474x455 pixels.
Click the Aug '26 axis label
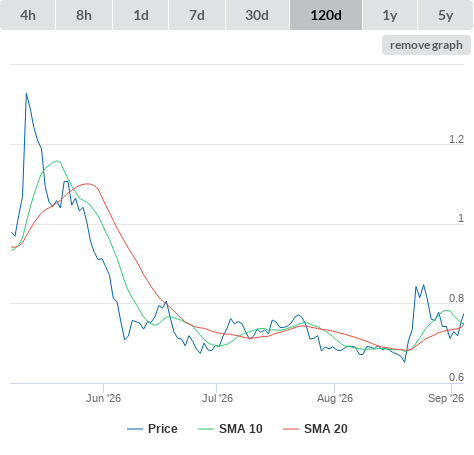tap(335, 398)
